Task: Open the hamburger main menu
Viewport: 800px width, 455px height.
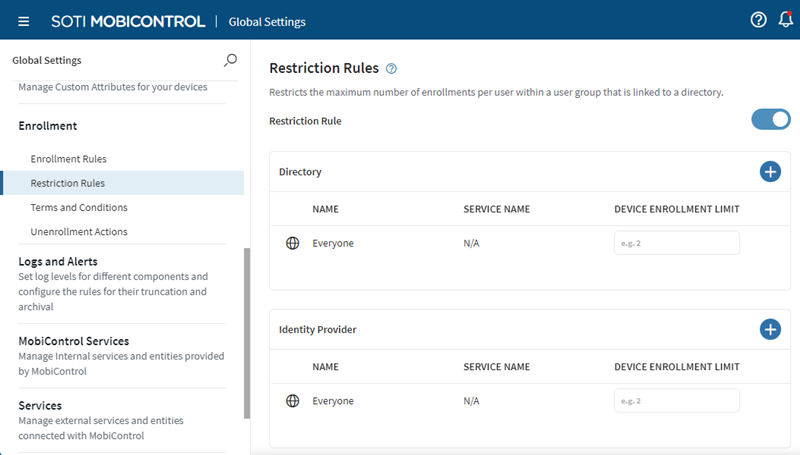Action: click(24, 21)
